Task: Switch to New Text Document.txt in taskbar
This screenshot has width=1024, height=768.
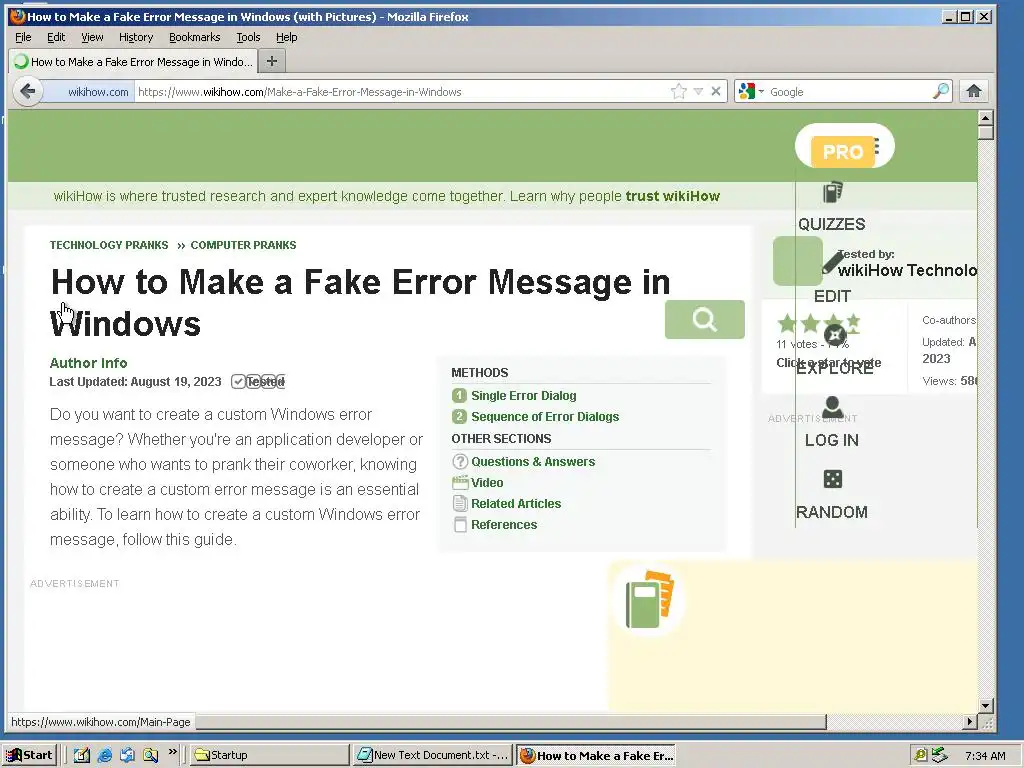Action: click(x=432, y=755)
